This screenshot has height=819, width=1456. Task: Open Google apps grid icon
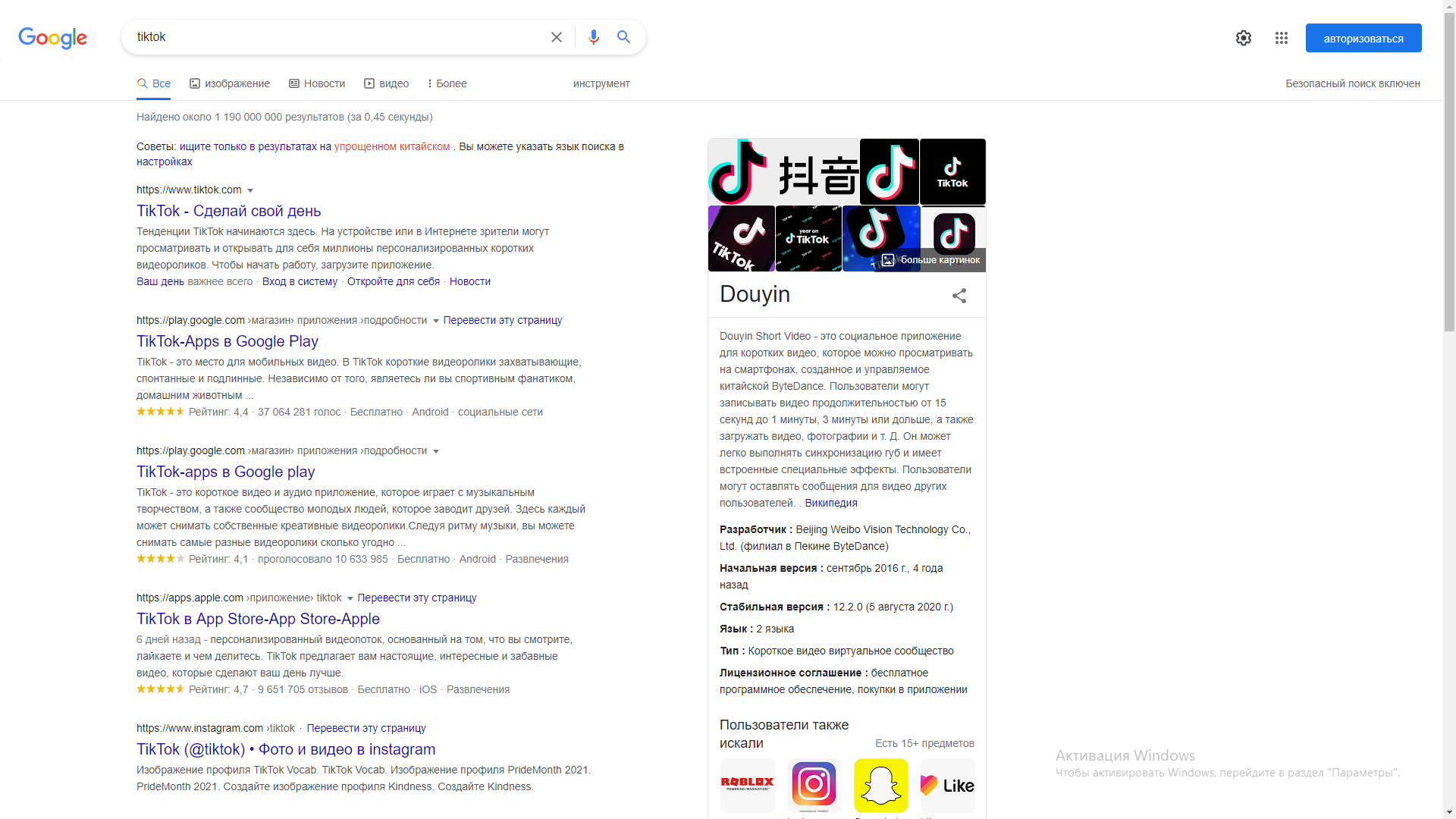tap(1282, 38)
